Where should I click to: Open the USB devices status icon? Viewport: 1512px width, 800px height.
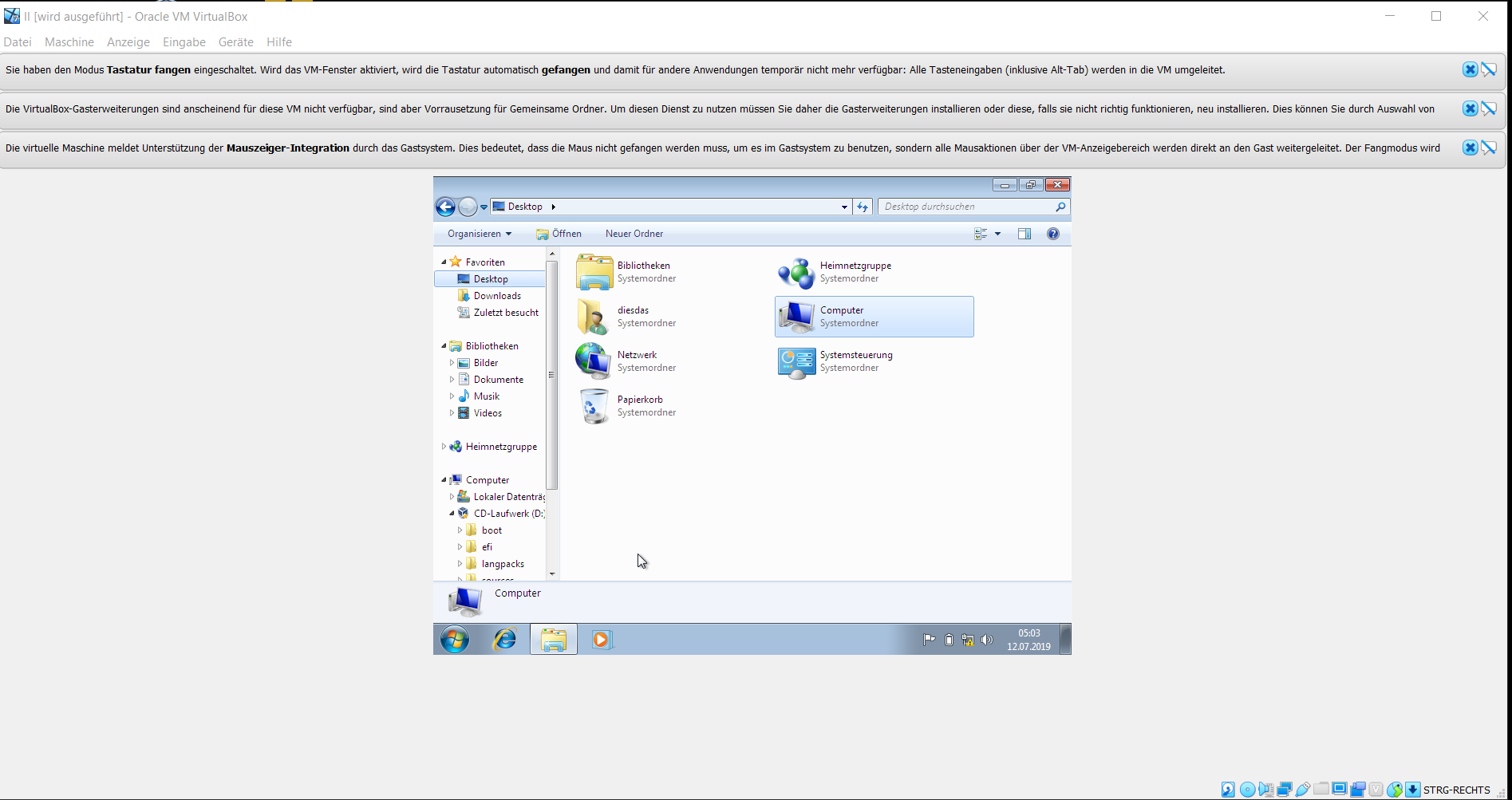(x=1303, y=790)
